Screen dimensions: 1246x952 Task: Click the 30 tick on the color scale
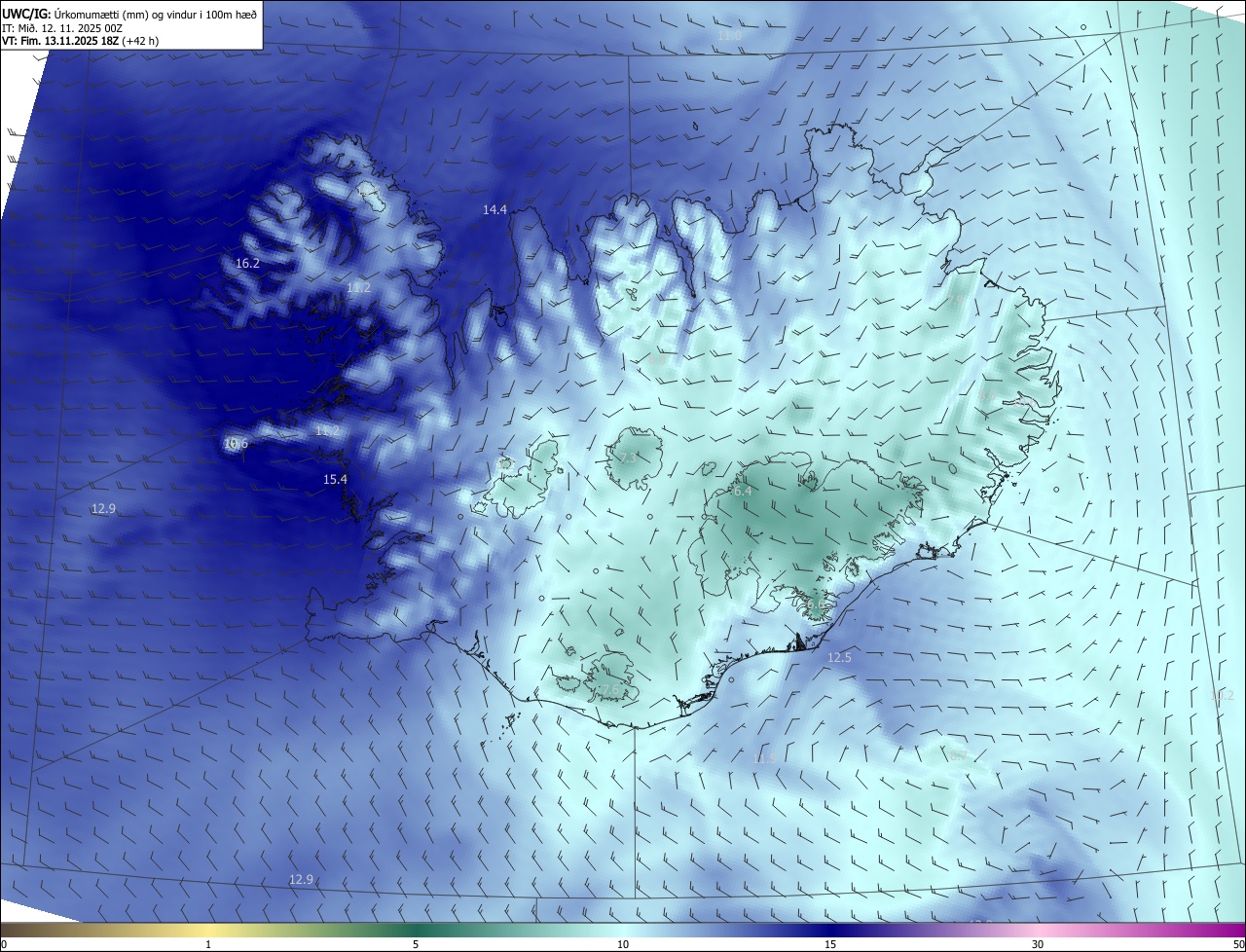pos(1038,944)
